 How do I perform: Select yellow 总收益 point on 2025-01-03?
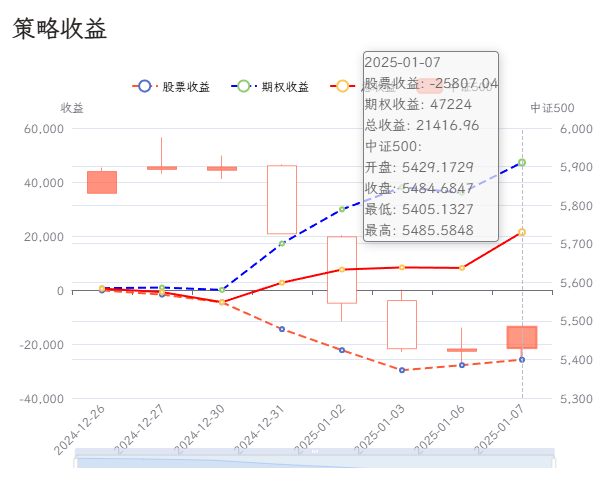[x=402, y=267]
